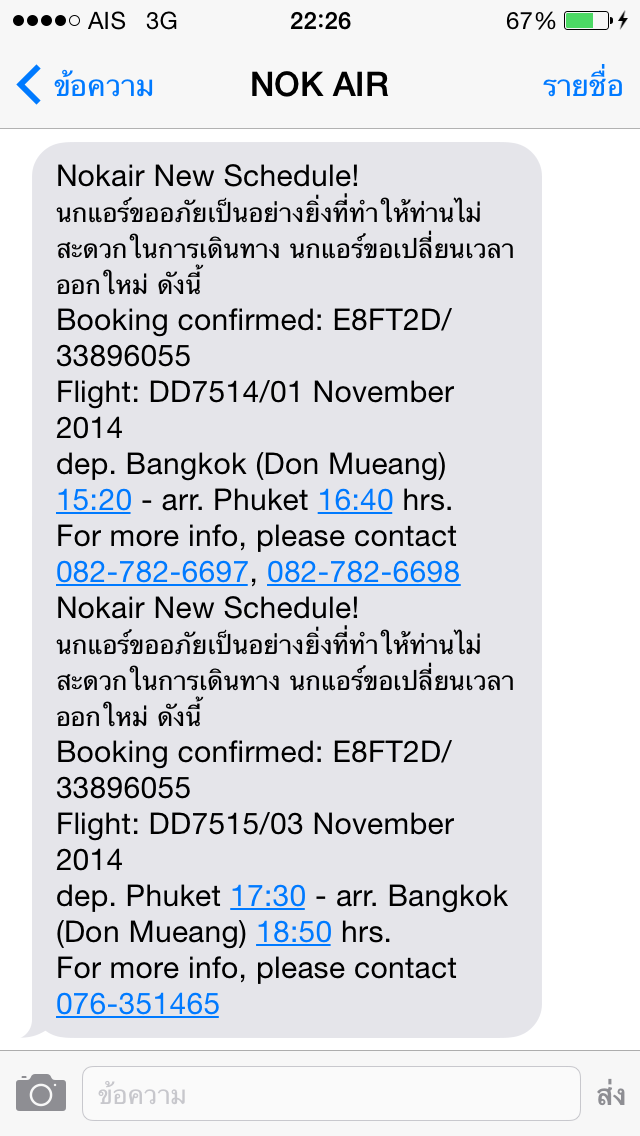Tap the 15:20 departure time link

(93, 500)
